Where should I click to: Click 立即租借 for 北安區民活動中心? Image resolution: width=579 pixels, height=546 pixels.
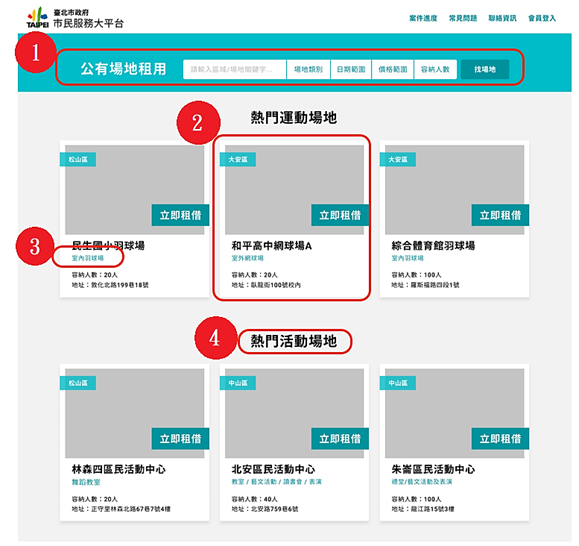click(340, 439)
